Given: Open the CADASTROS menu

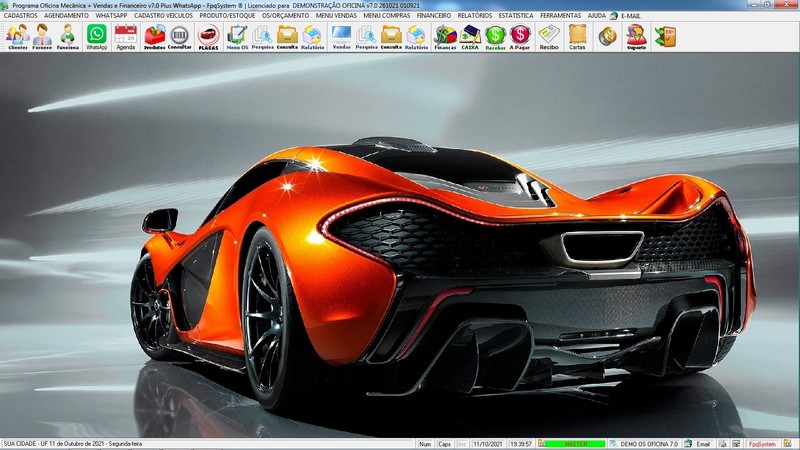Looking at the screenshot, I should pyautogui.click(x=20, y=16).
